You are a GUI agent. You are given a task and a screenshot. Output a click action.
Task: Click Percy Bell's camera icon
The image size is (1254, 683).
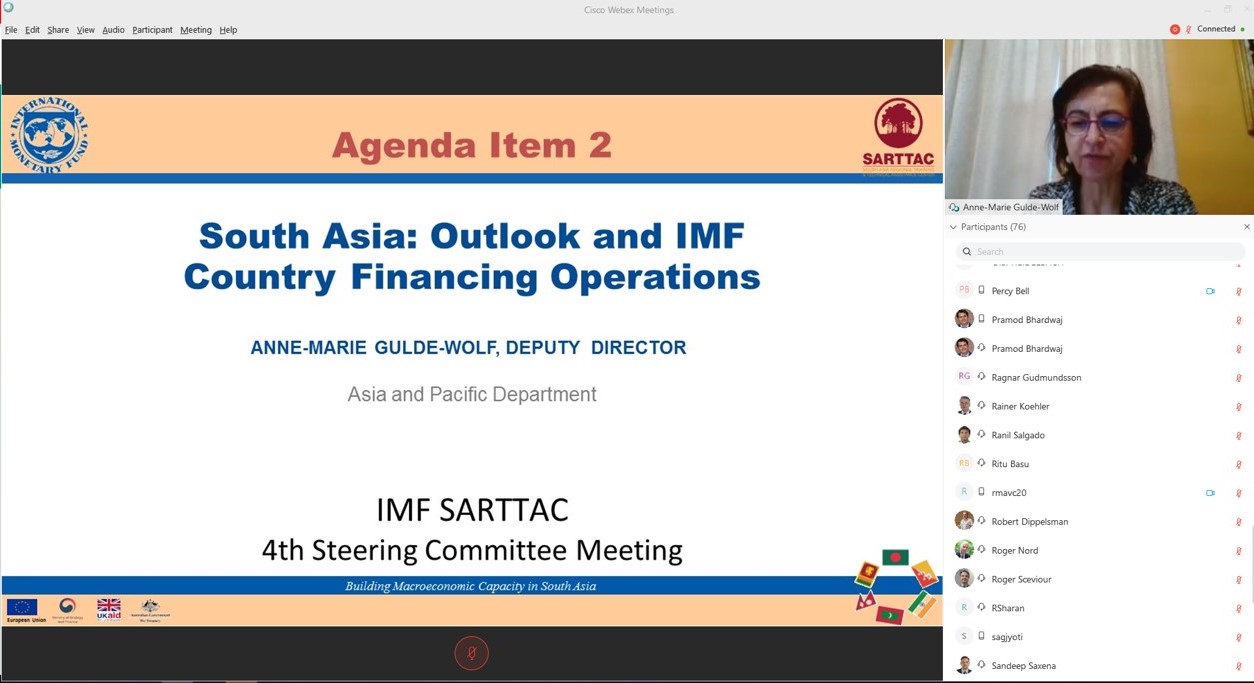point(1210,292)
